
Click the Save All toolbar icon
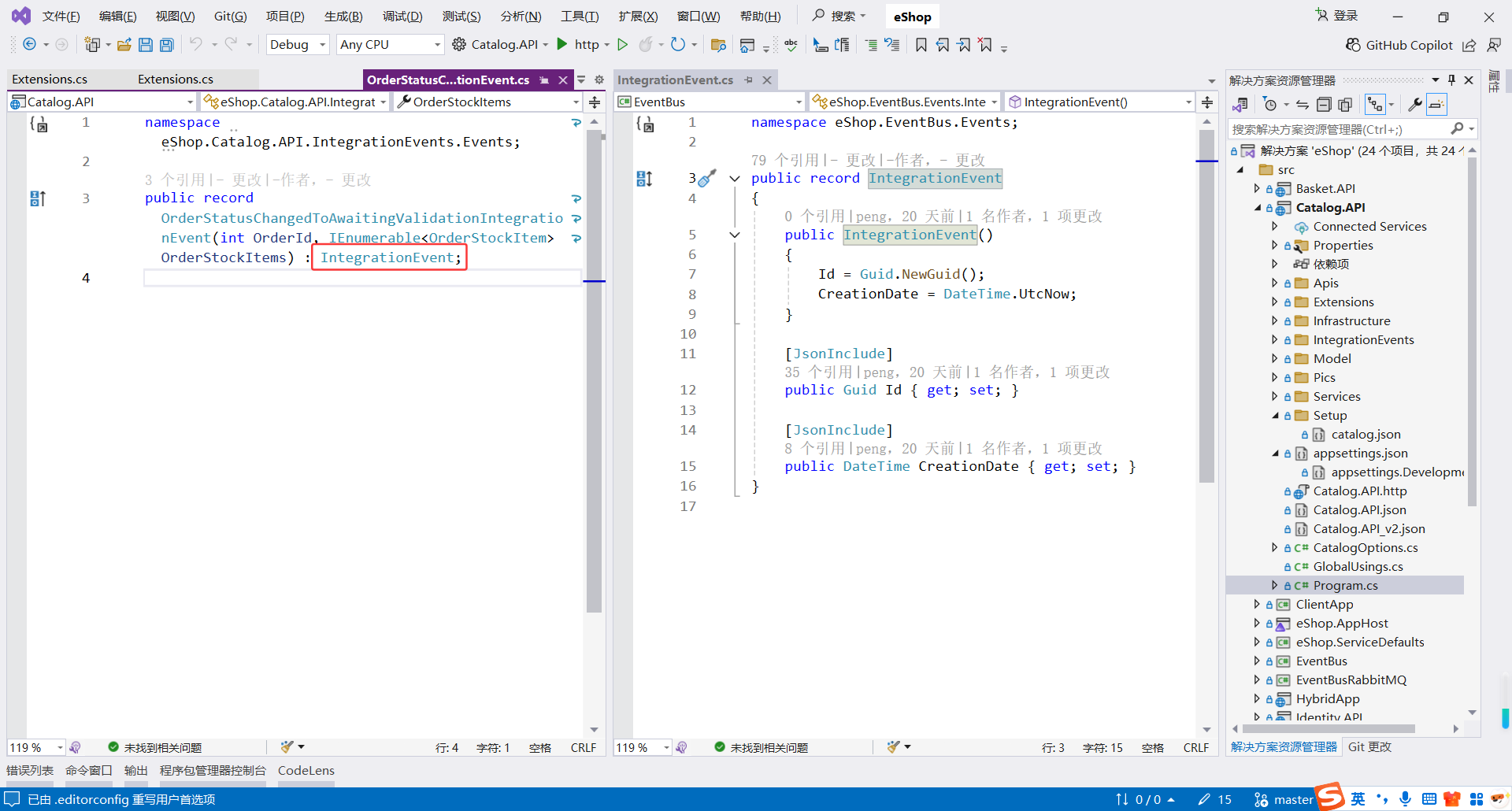(x=166, y=45)
